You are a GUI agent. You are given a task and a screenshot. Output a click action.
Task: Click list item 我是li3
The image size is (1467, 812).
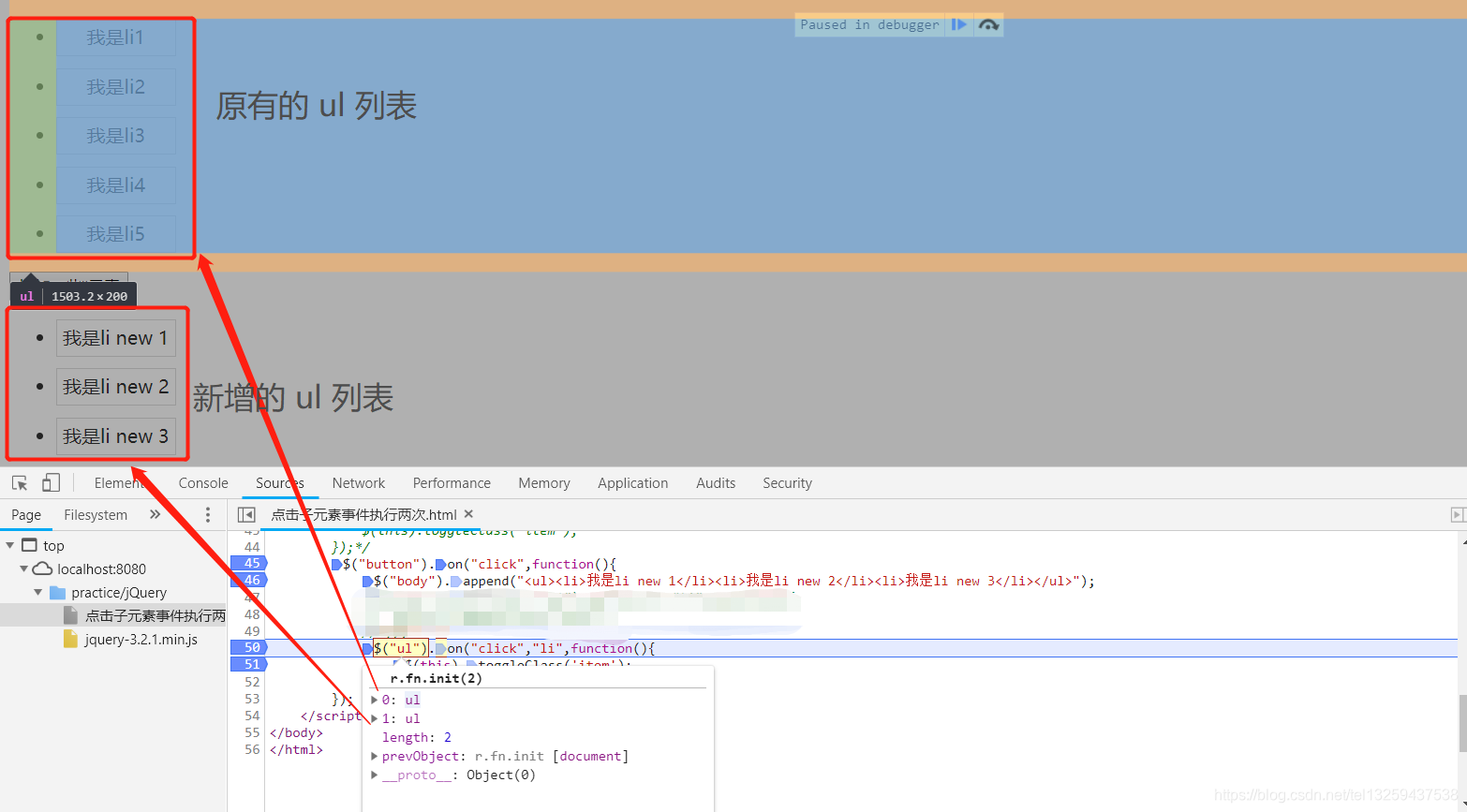(x=115, y=136)
